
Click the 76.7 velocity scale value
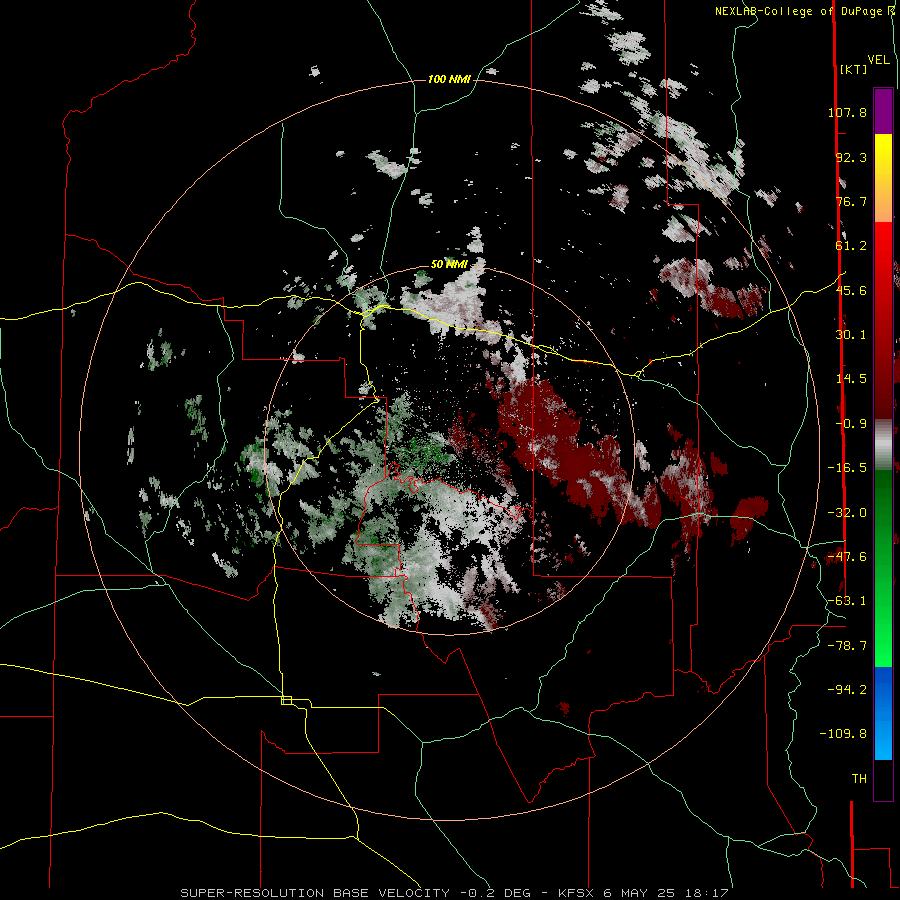pyautogui.click(x=851, y=201)
